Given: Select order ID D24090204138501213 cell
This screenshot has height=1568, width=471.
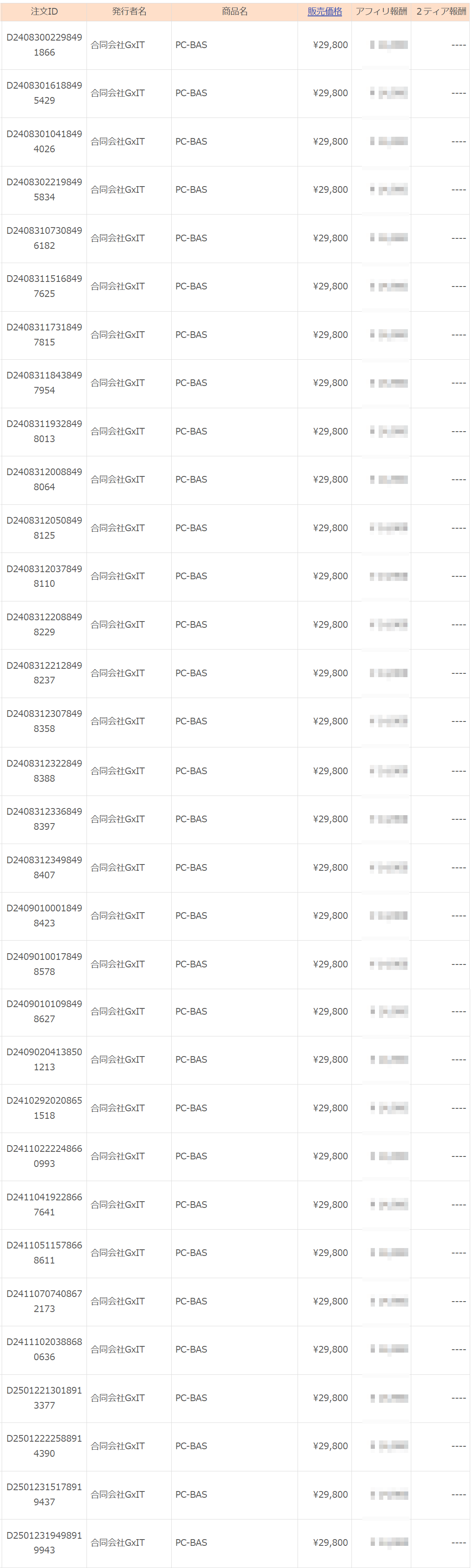Looking at the screenshot, I should [44, 1059].
